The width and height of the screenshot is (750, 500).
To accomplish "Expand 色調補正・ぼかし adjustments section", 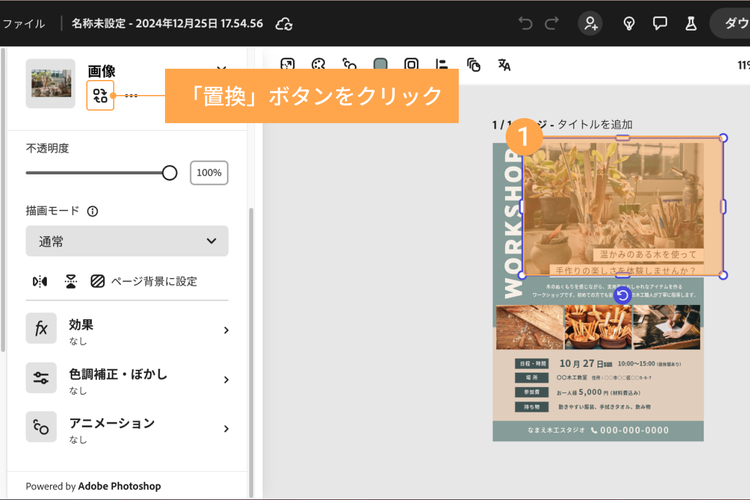I will click(x=127, y=379).
